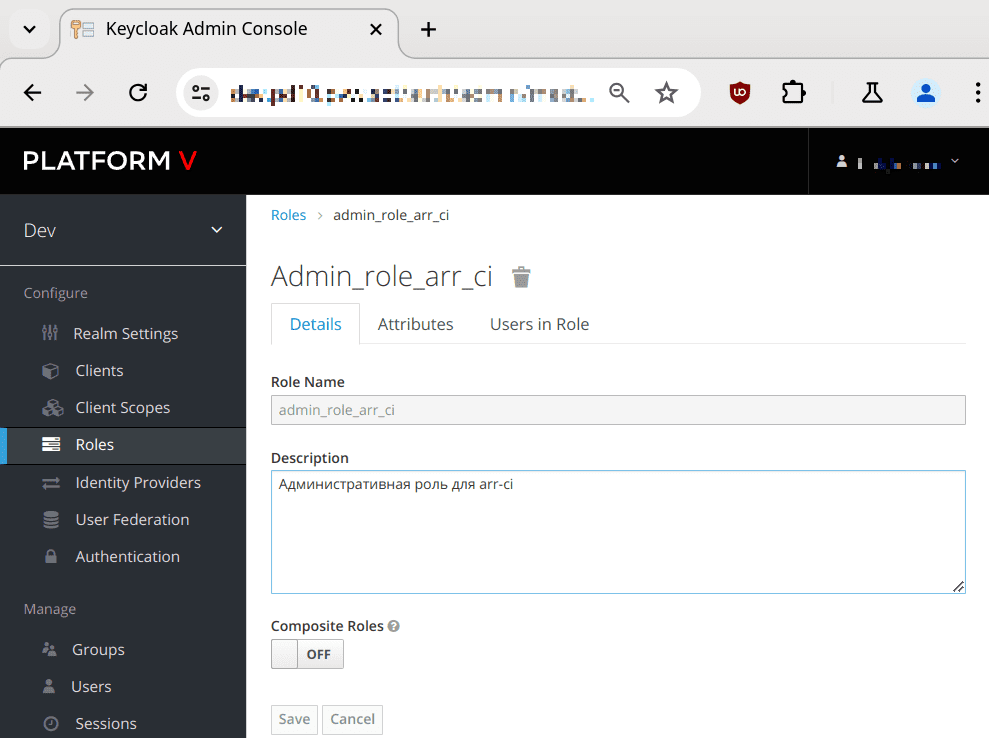Open the Sessions page

pos(105,723)
